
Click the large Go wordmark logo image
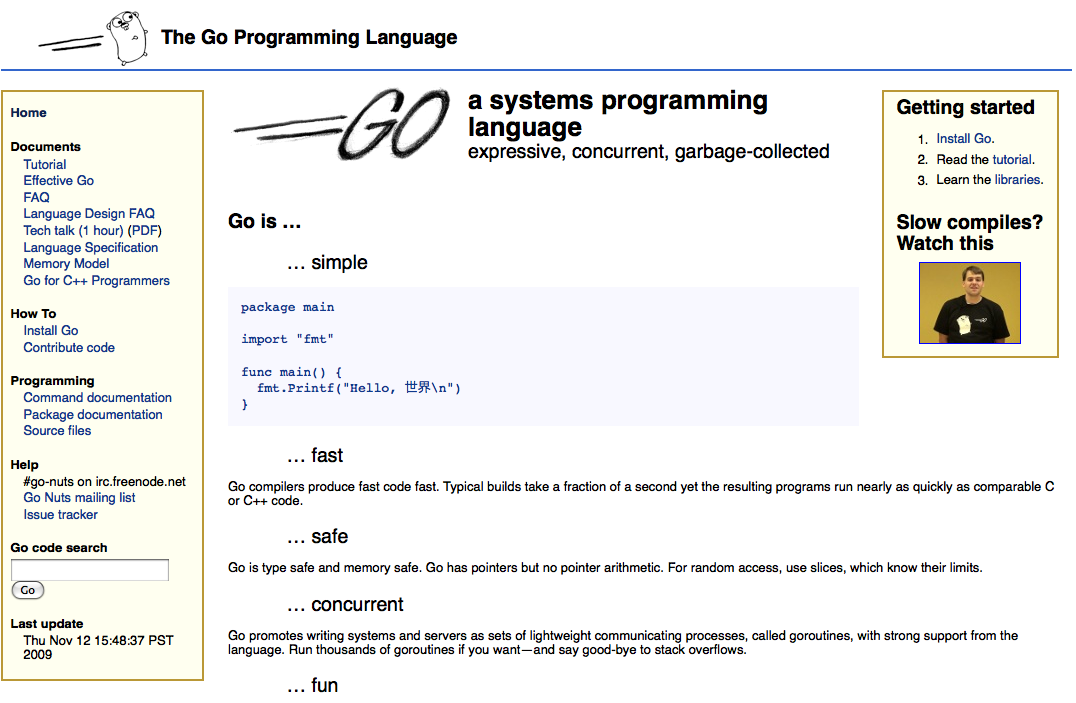[342, 124]
